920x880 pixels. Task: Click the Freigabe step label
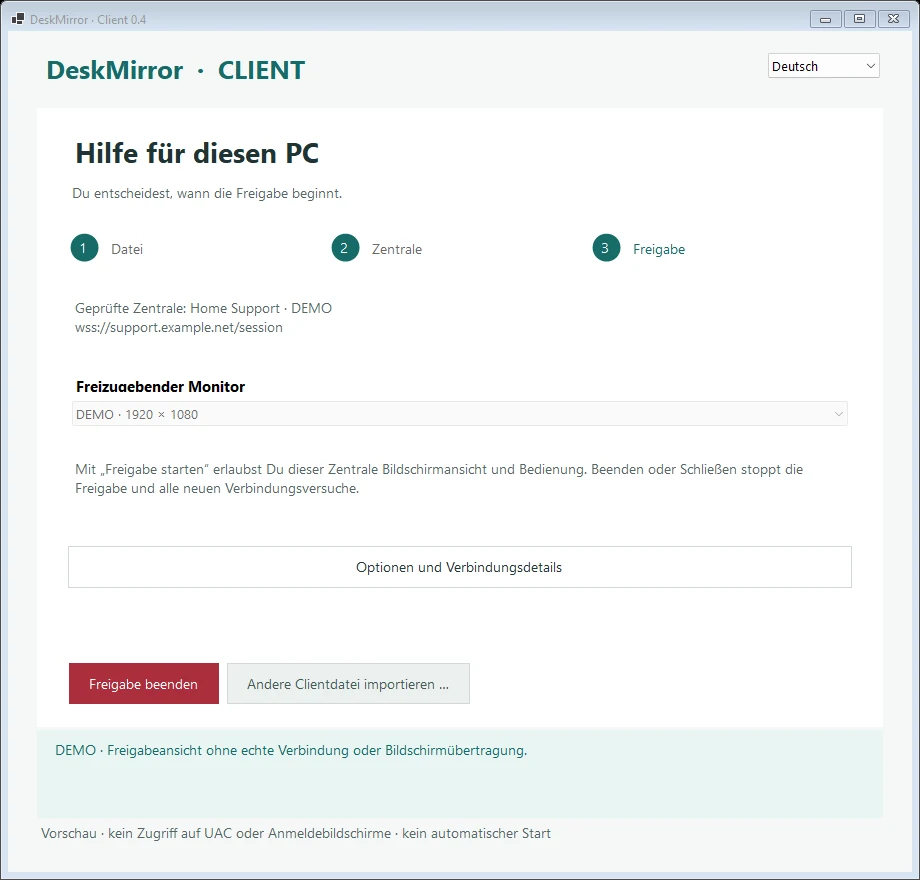click(659, 249)
